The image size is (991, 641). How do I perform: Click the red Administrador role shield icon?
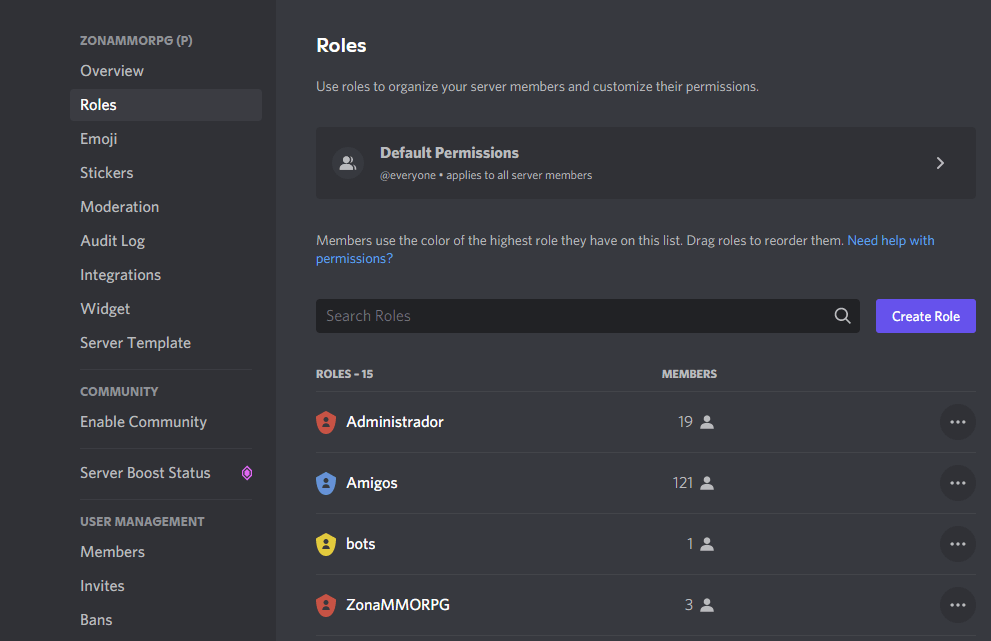click(x=325, y=422)
